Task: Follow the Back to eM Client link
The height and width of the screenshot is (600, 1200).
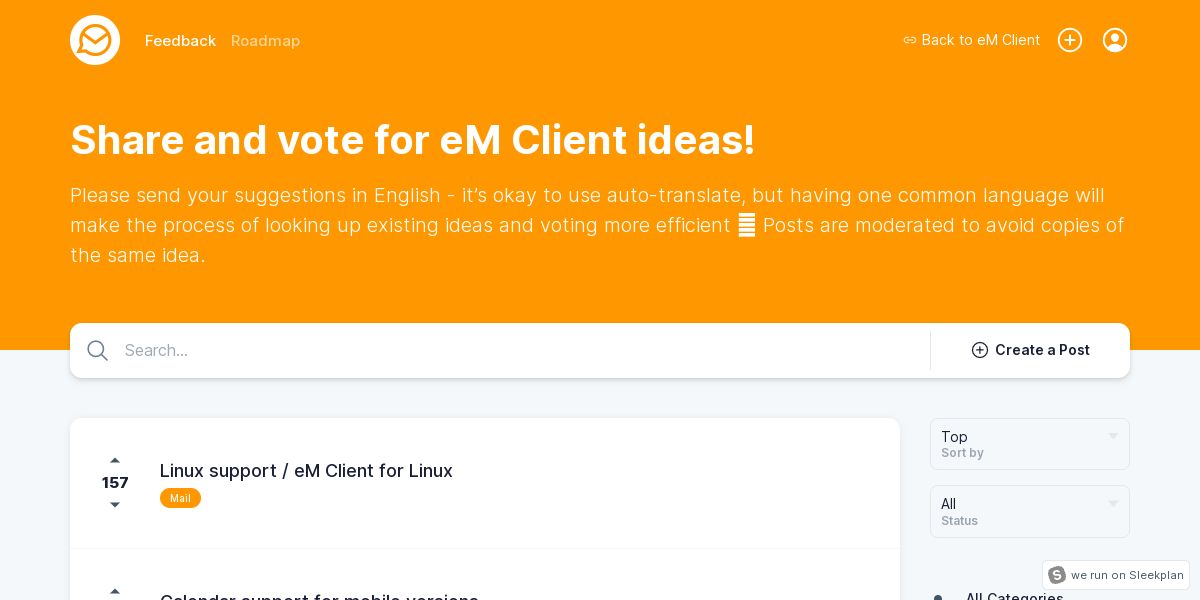Action: [x=971, y=40]
